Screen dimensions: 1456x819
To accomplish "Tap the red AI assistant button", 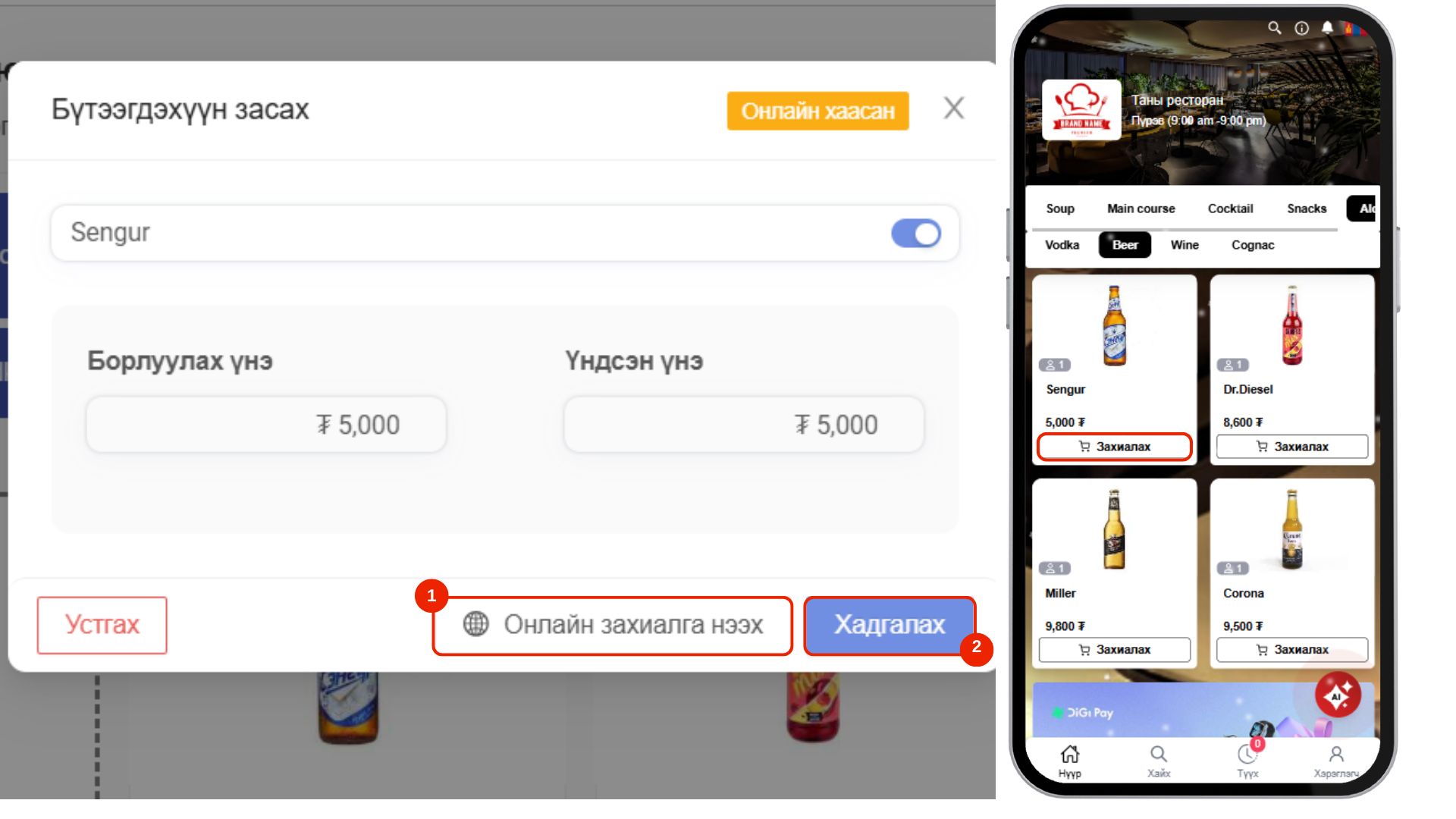I will (x=1338, y=695).
